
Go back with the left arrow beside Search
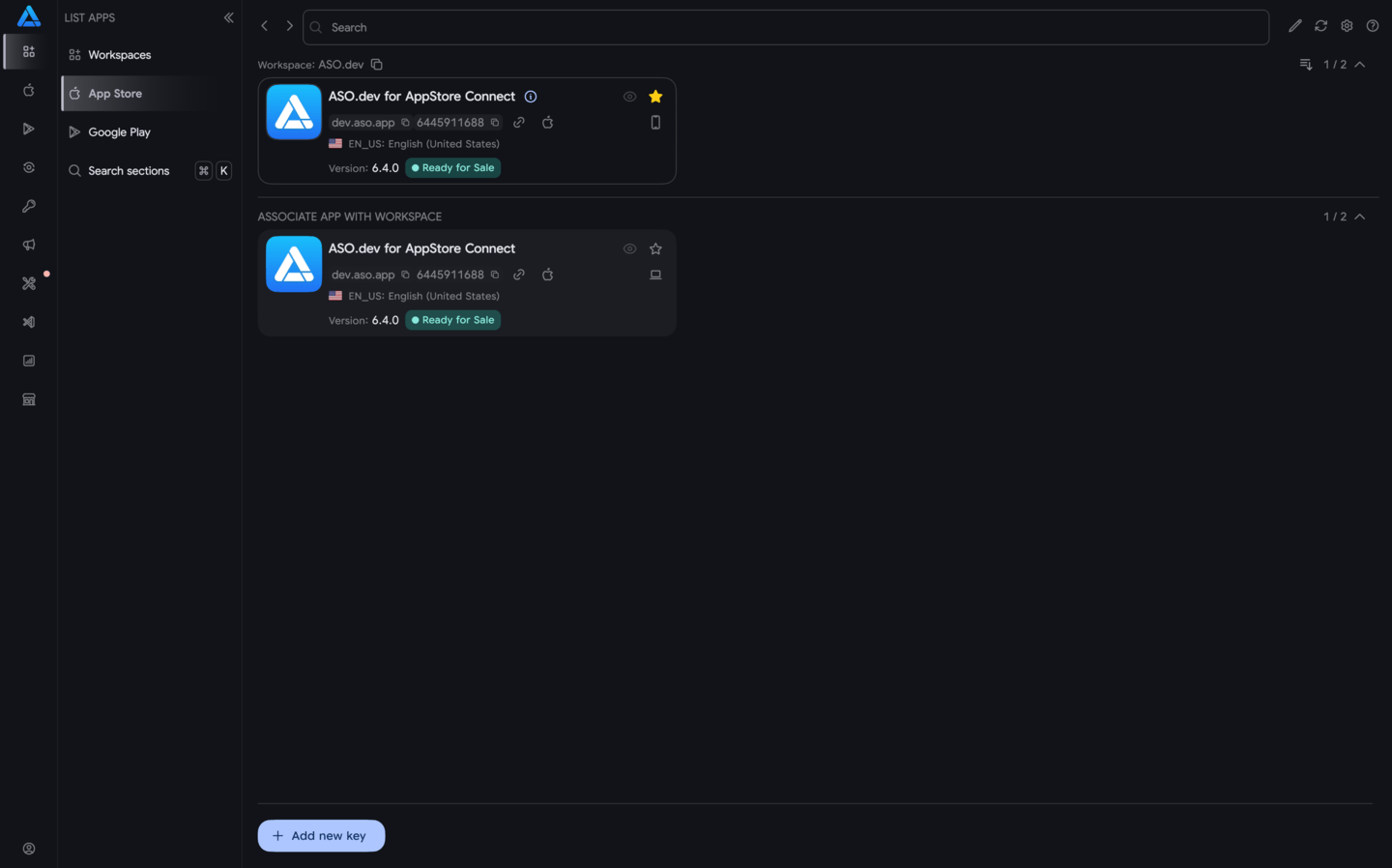pyautogui.click(x=264, y=26)
